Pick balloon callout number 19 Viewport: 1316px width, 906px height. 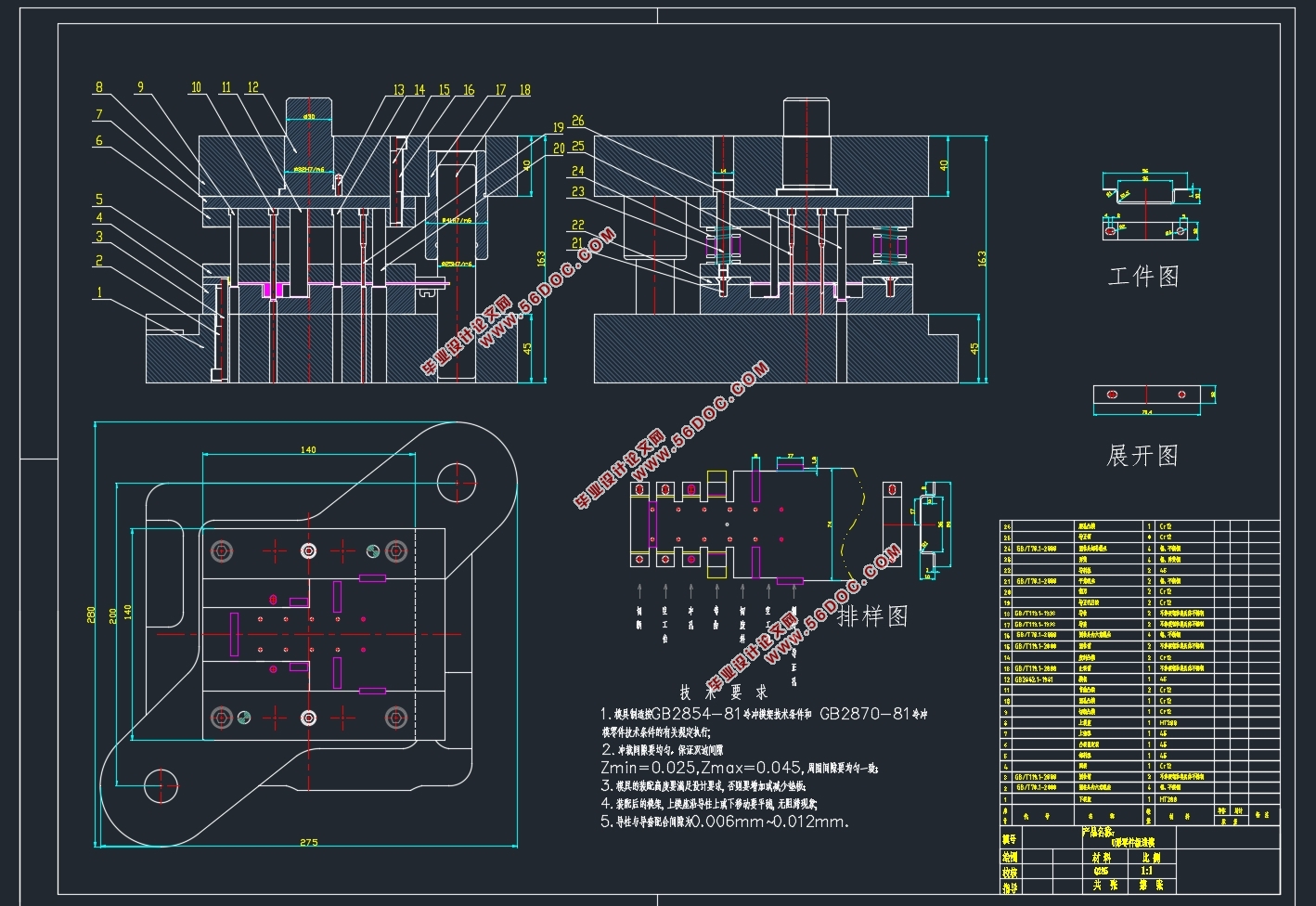(558, 128)
